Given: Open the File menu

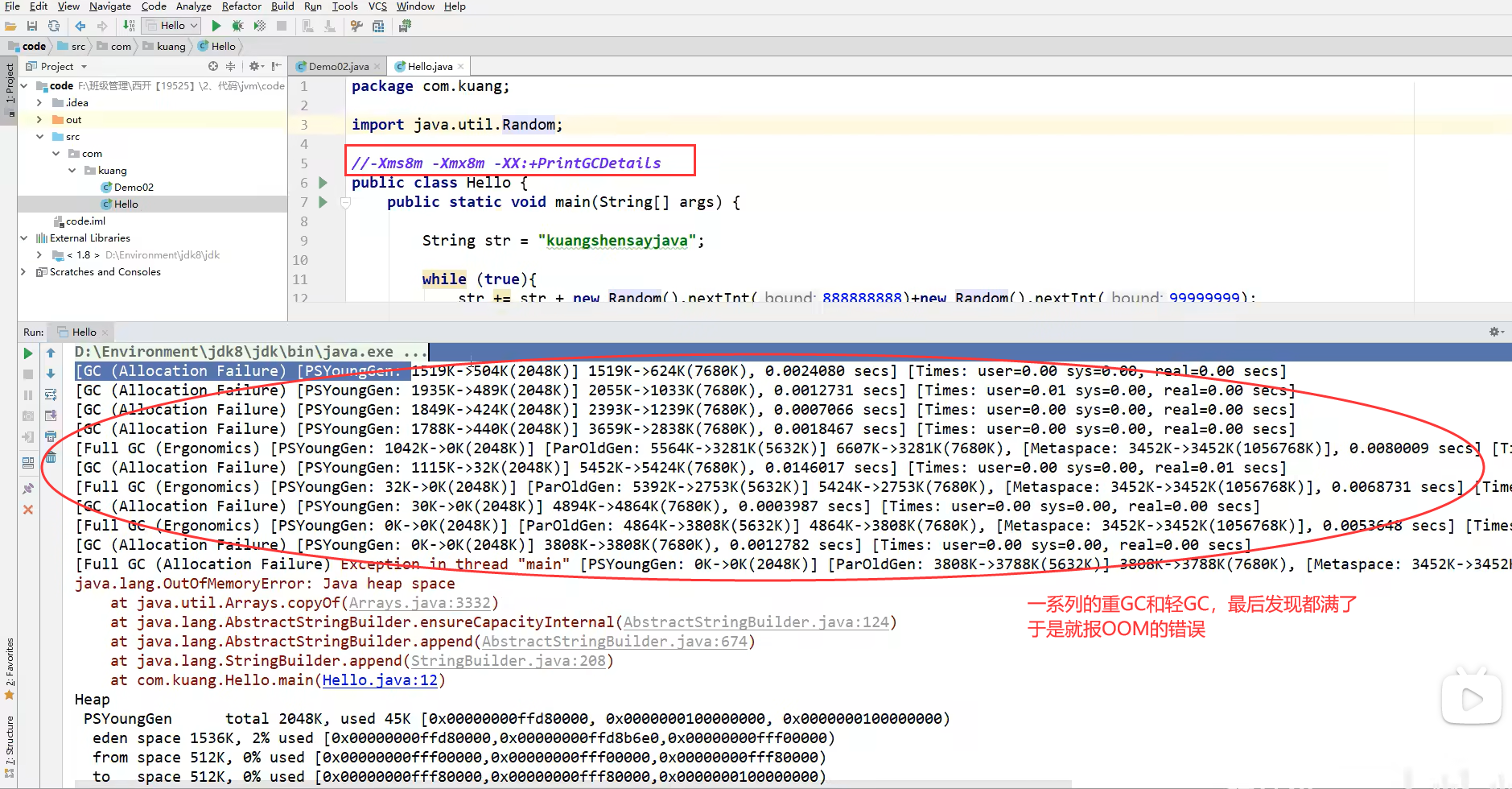Looking at the screenshot, I should point(12,6).
